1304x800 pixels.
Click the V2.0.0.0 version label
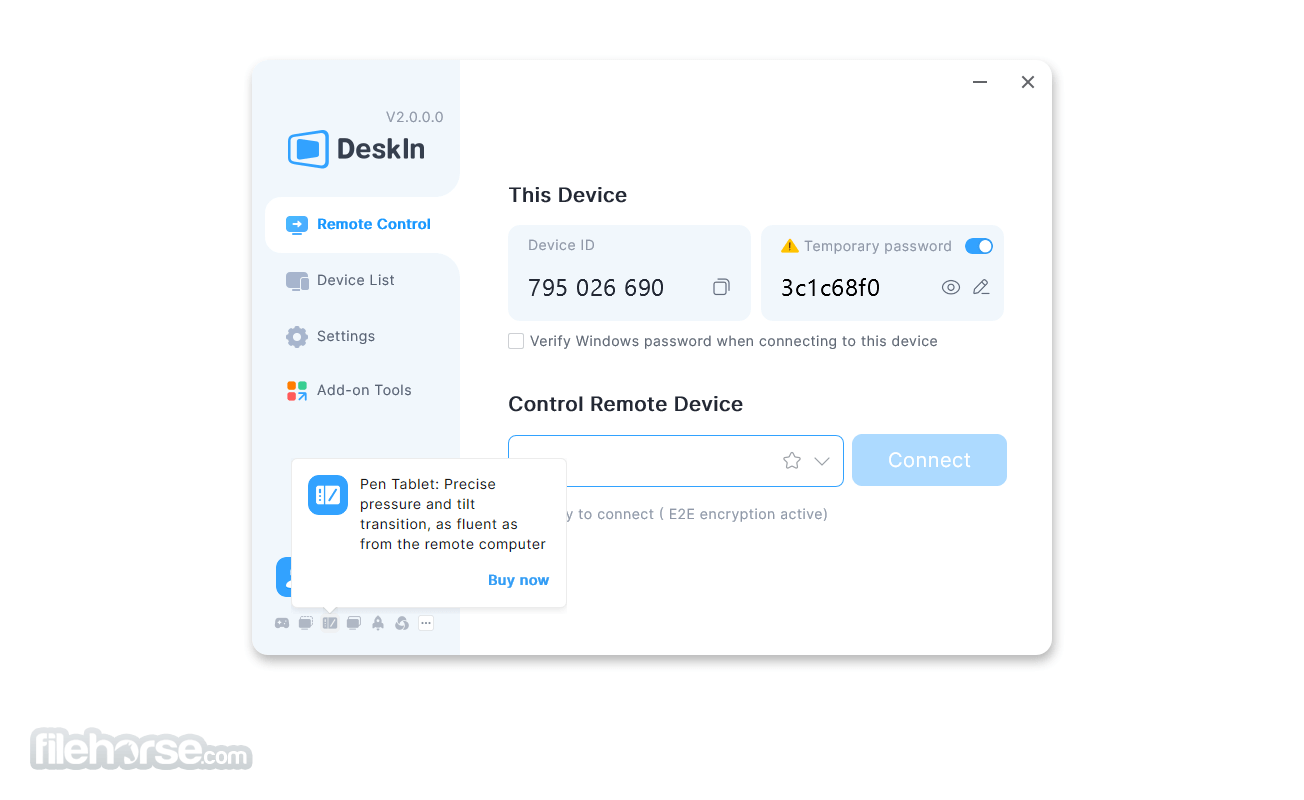[415, 117]
